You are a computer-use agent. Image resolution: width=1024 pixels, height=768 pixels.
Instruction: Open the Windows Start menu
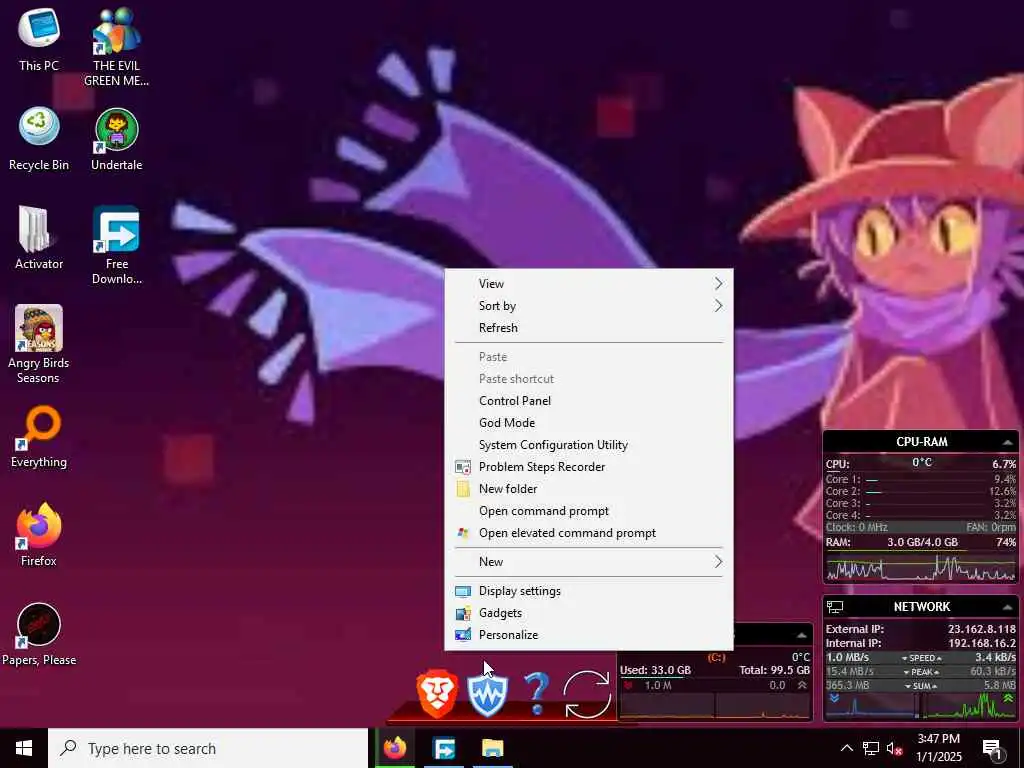tap(24, 748)
